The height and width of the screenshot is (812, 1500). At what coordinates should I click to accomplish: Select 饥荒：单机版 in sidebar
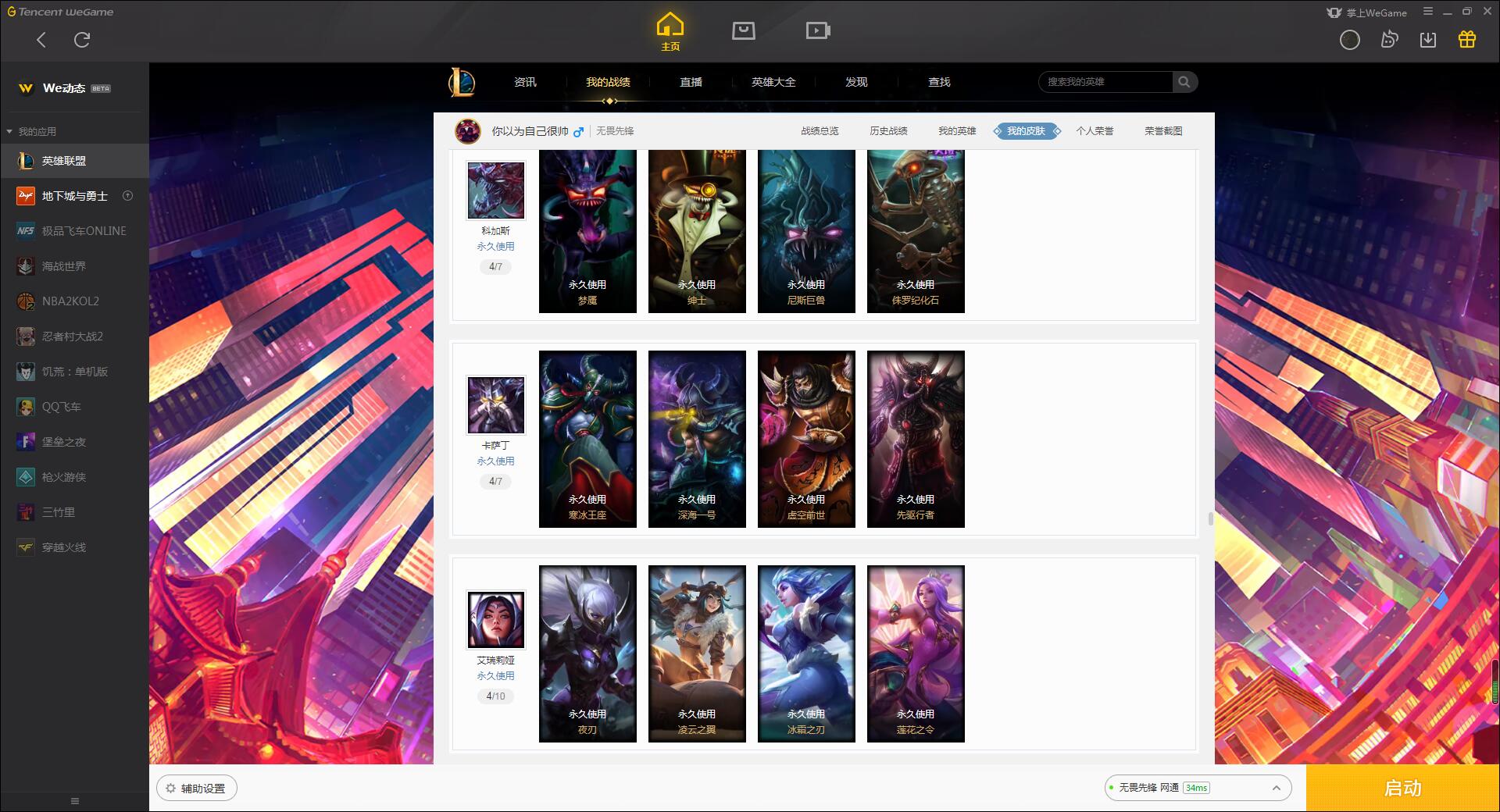(74, 372)
